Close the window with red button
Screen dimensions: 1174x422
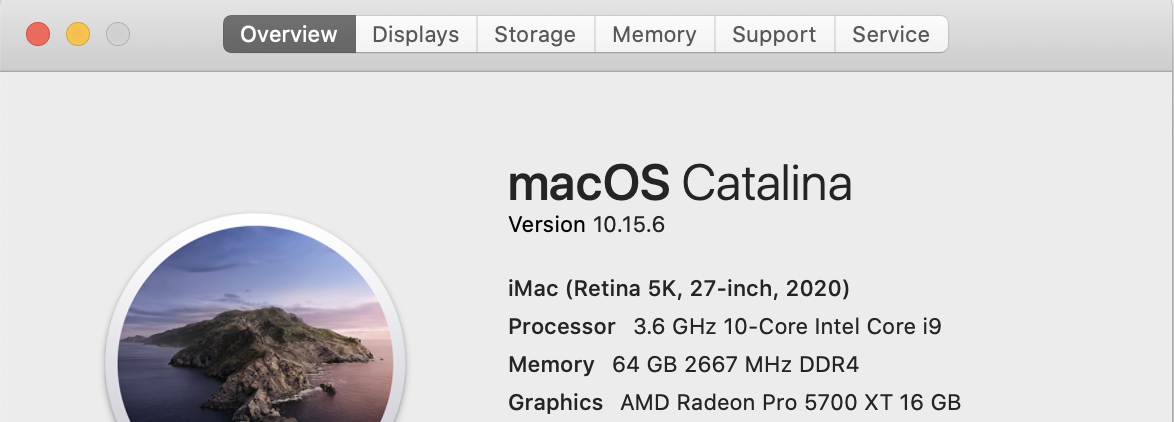point(38,35)
